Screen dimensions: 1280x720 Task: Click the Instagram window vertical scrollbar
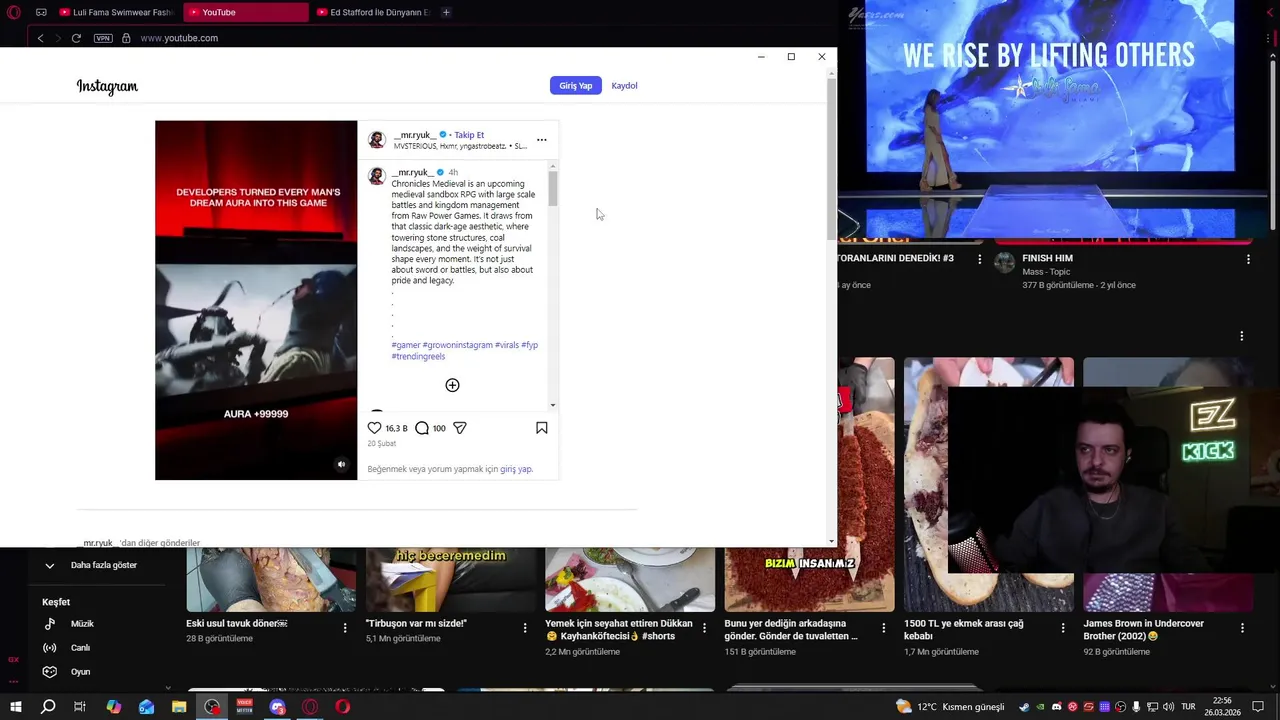coord(831,158)
